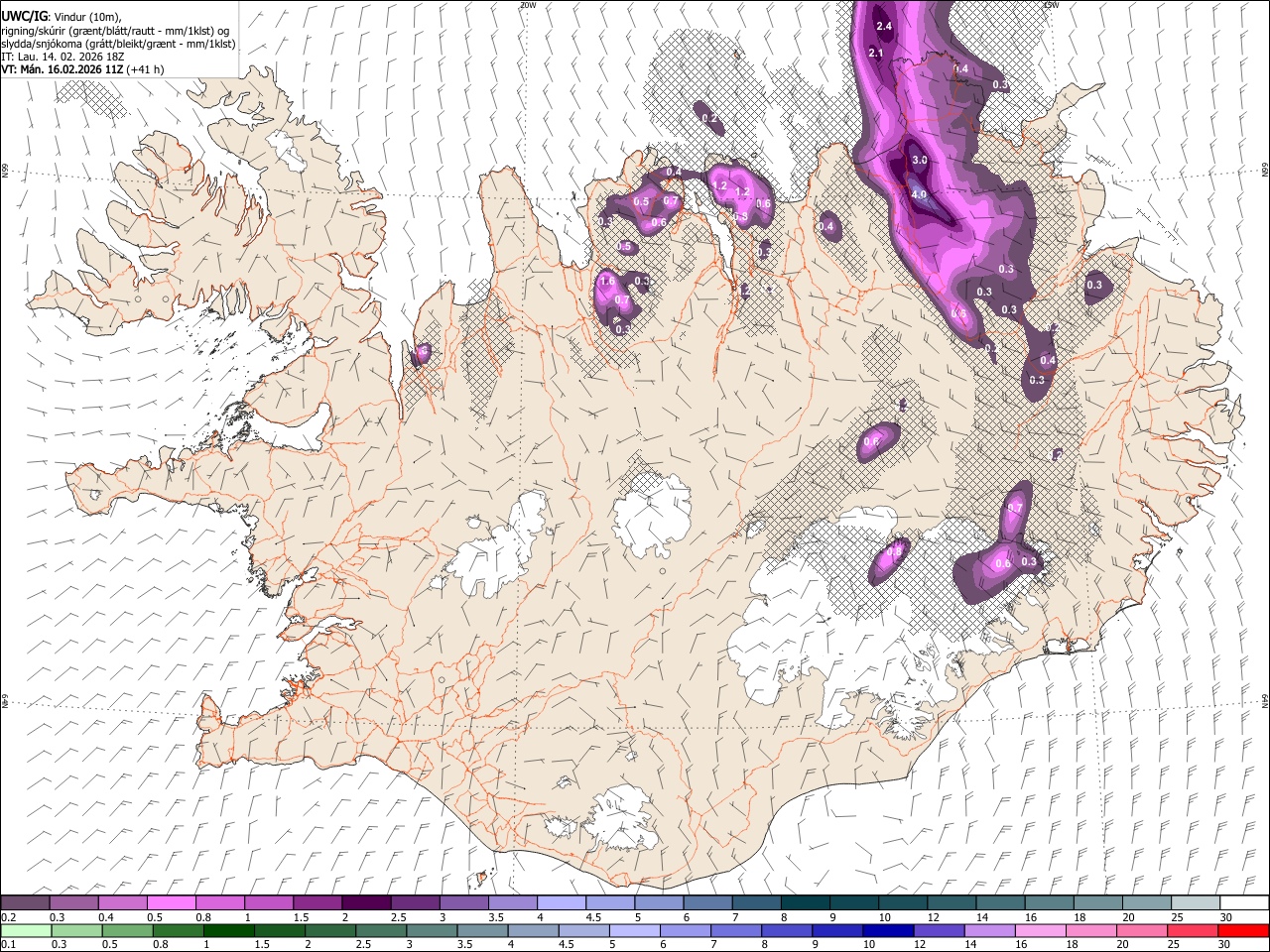Select the darkest purple 2 swatch, upper scale
1270x952 pixels.
click(365, 902)
